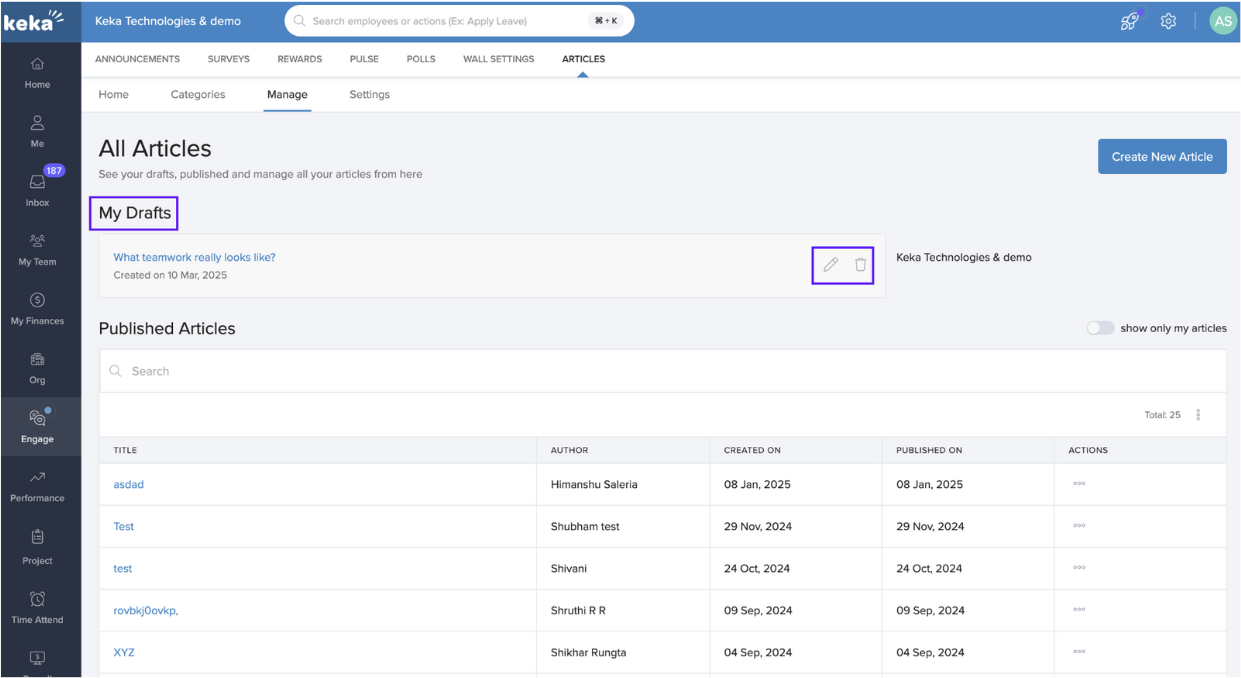Viewport: 1241px width, 678px height.
Task: Open Time Attend in sidebar
Action: click(x=37, y=606)
